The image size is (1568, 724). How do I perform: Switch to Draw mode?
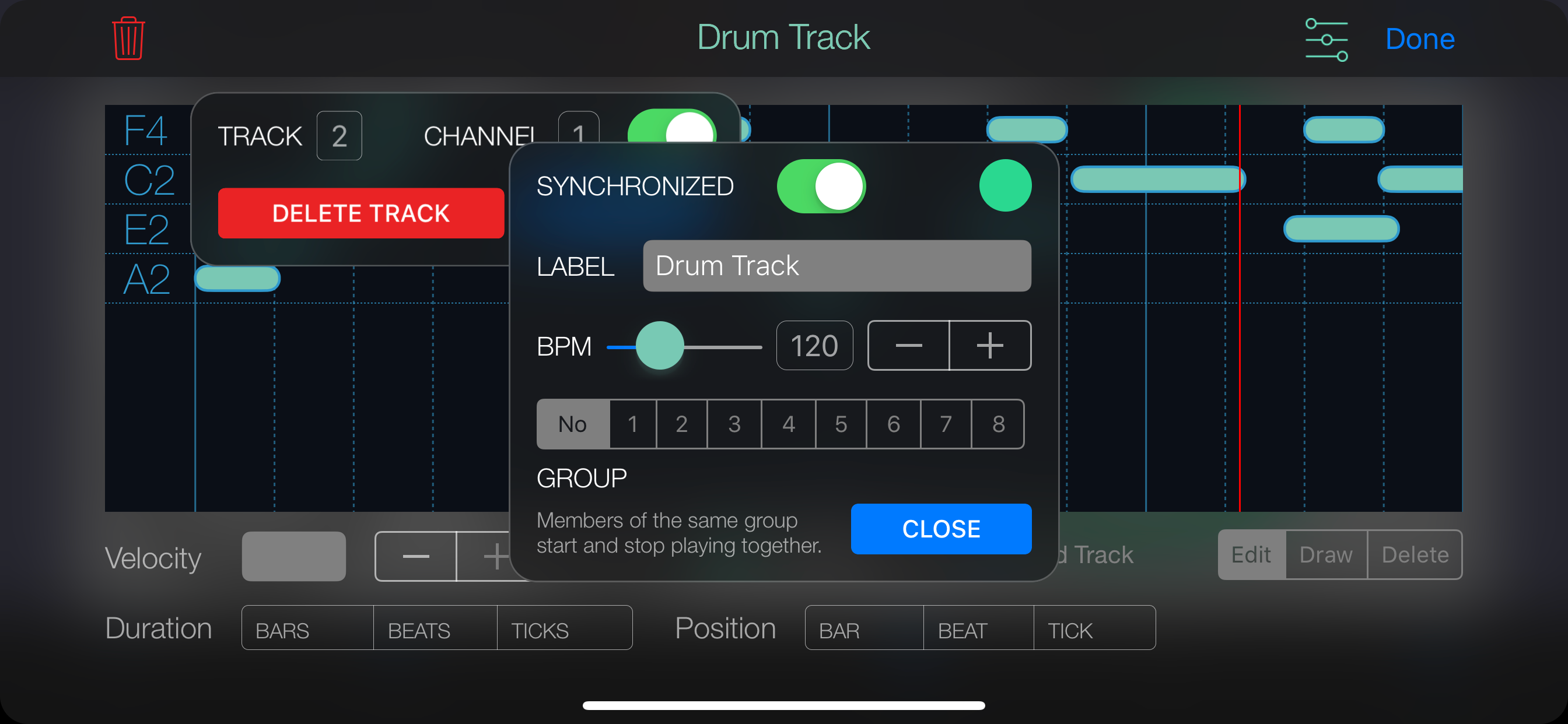click(x=1326, y=554)
